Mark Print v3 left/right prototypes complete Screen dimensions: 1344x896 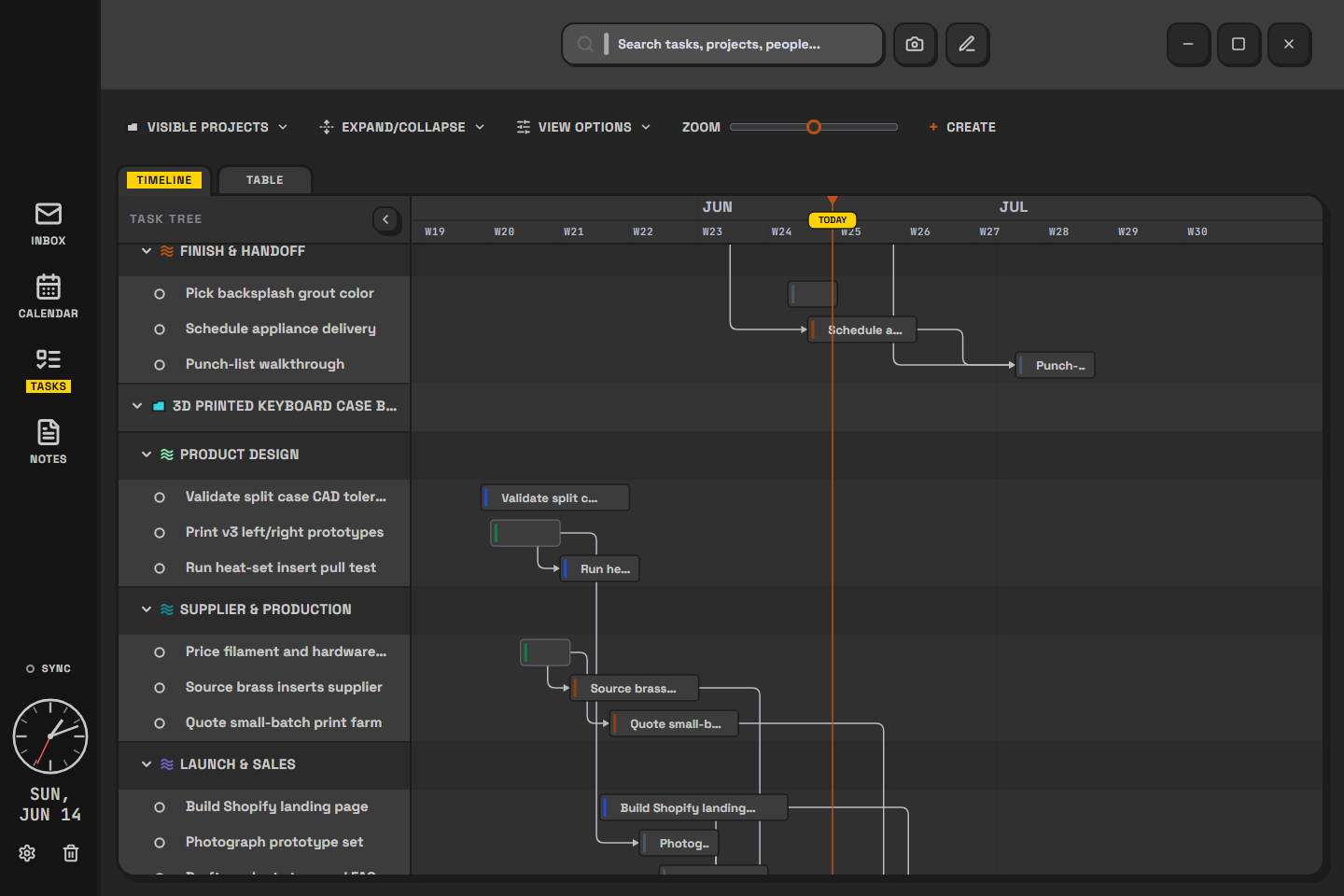(x=160, y=533)
